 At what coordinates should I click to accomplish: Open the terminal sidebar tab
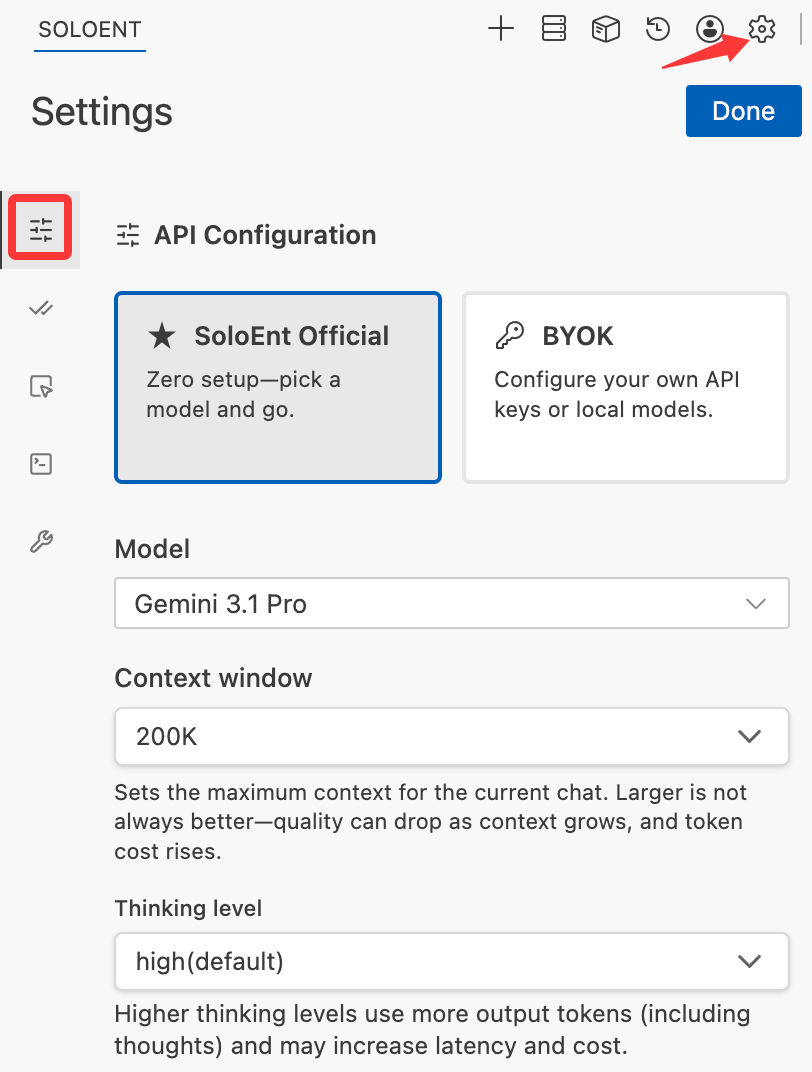click(41, 464)
